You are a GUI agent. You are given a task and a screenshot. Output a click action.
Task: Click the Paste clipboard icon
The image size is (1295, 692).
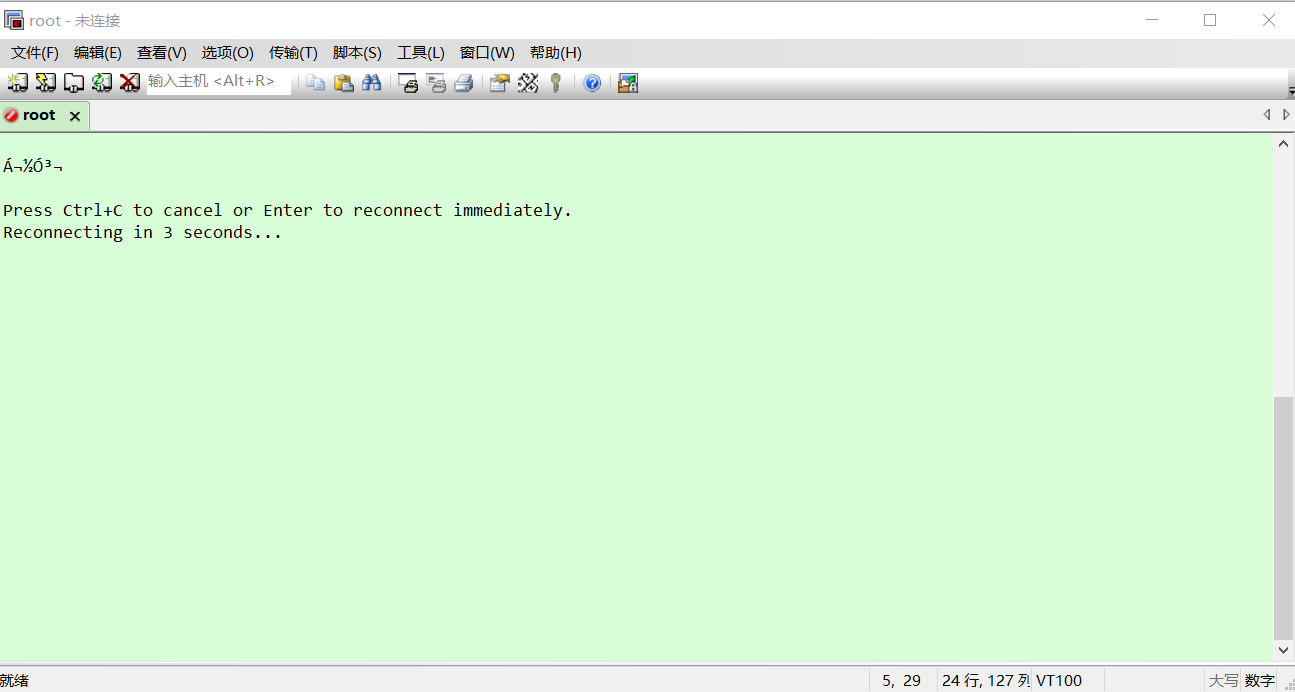(344, 83)
